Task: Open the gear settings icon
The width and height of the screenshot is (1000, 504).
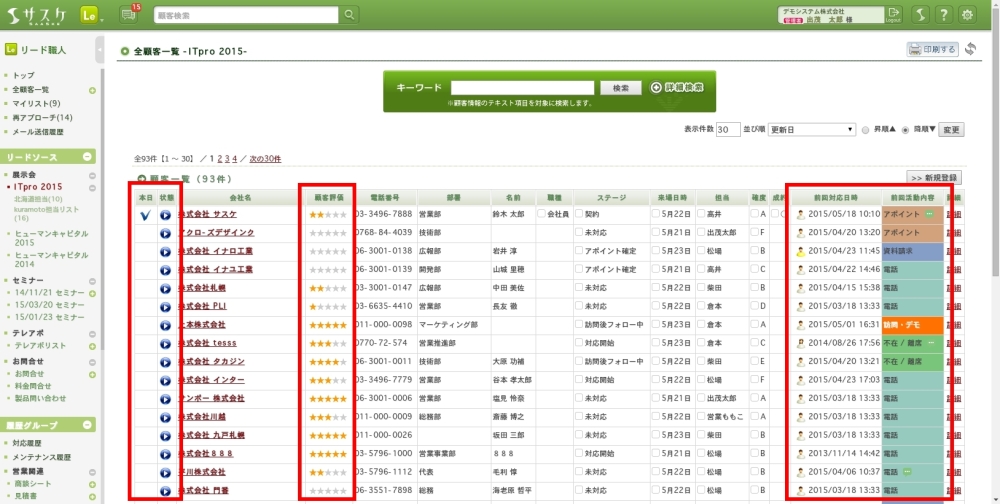Action: (x=967, y=14)
